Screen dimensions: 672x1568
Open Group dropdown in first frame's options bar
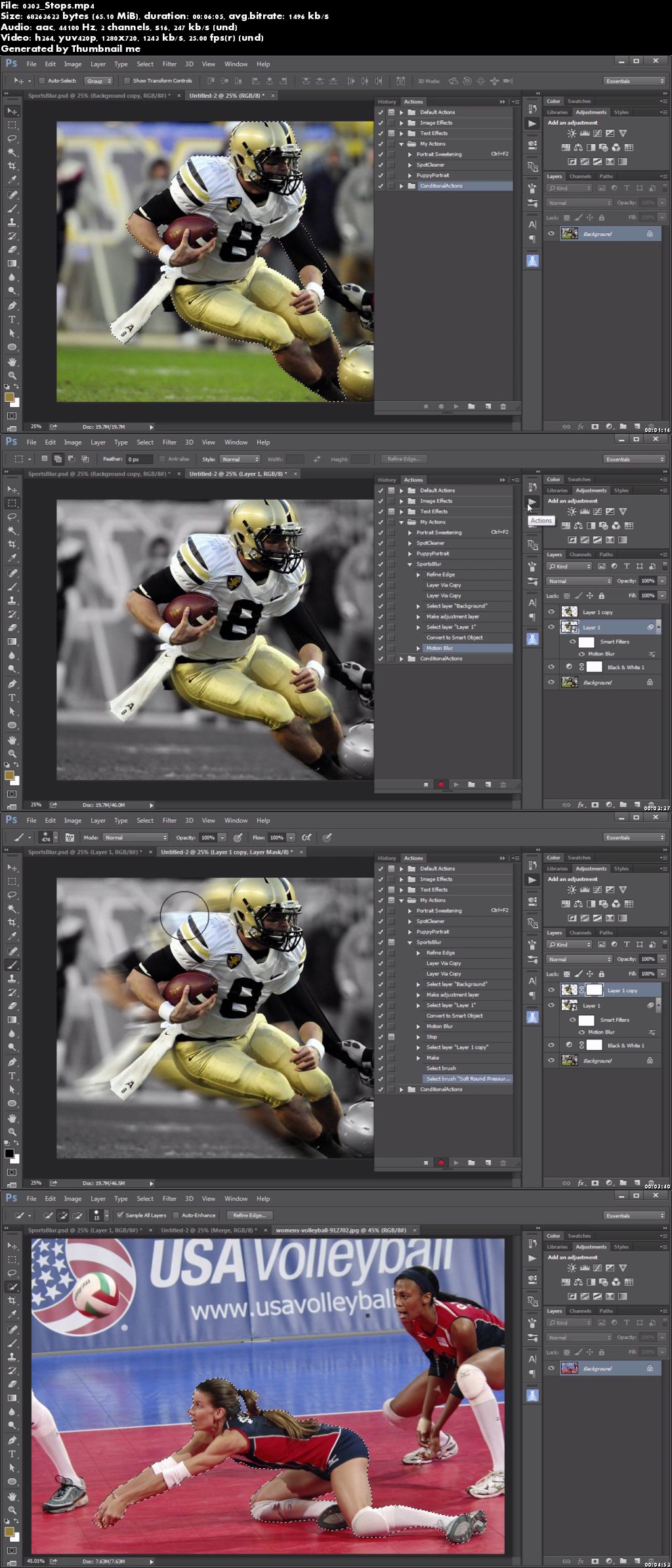point(99,81)
